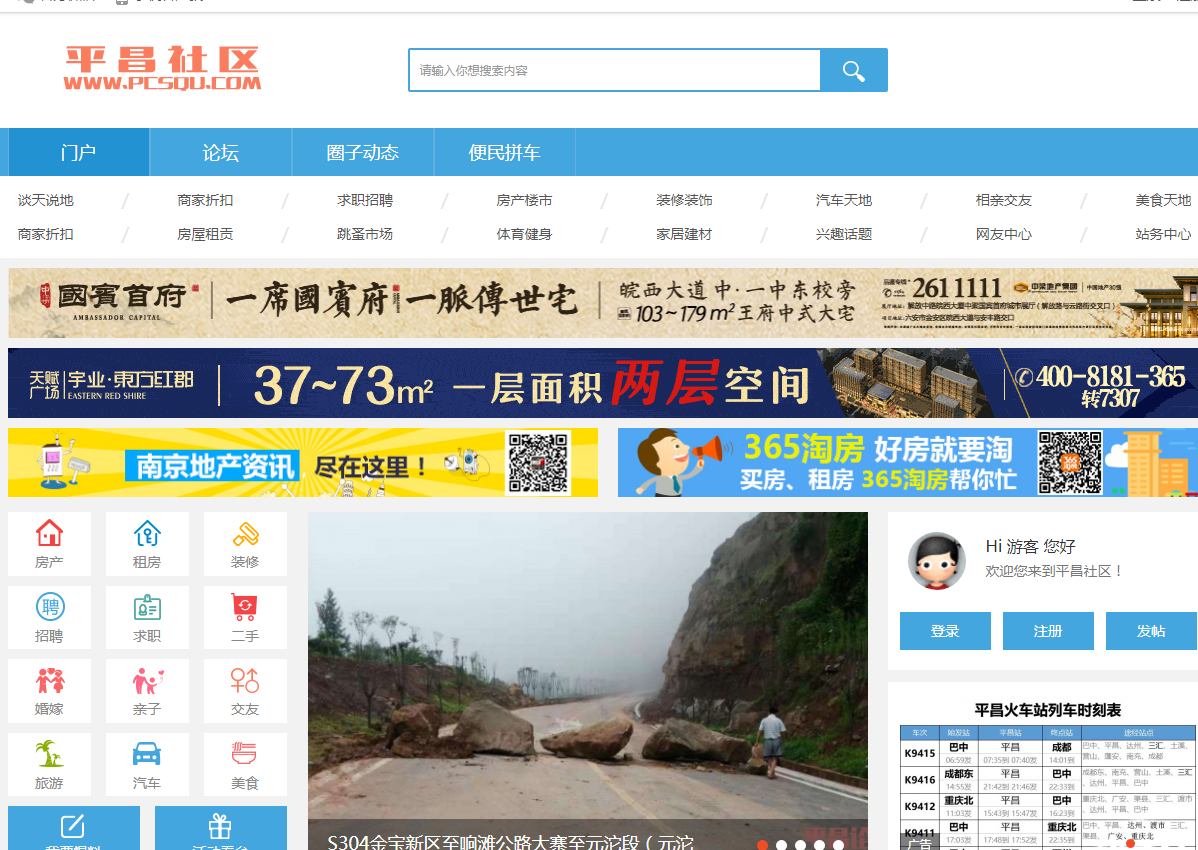Click the gift box icon button
This screenshot has width=1198, height=850.
[x=220, y=828]
